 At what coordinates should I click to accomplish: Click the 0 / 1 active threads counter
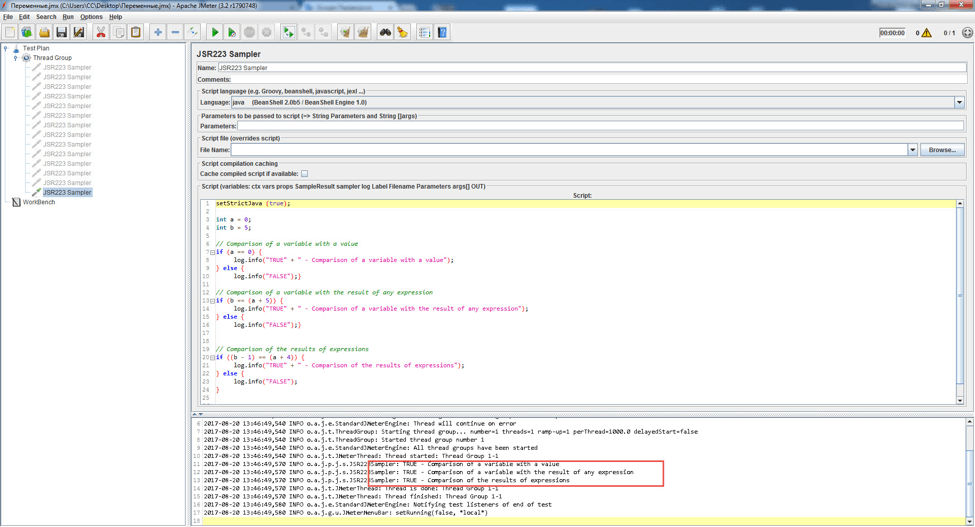949,33
